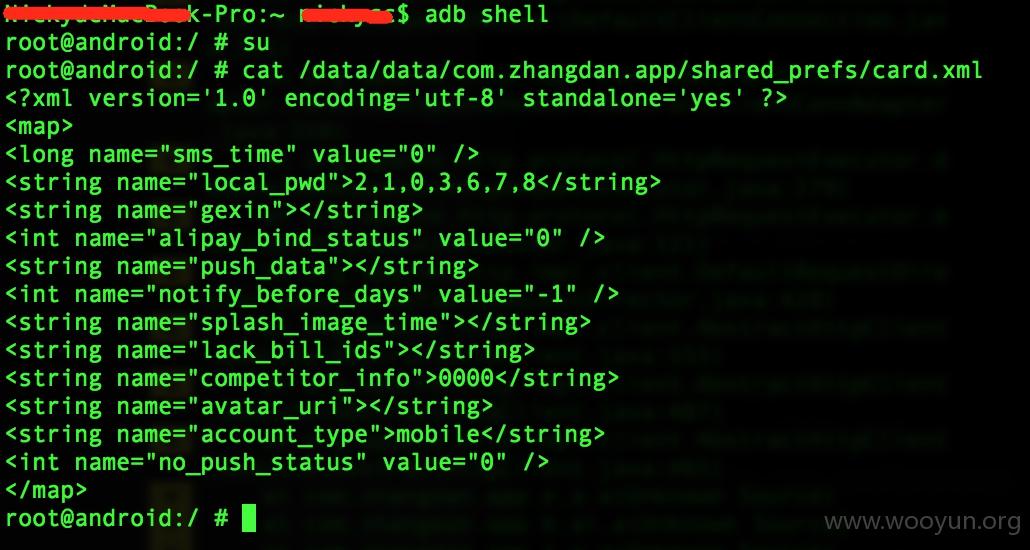Click the closing </map> tag
The height and width of the screenshot is (550, 1030).
click(x=45, y=490)
